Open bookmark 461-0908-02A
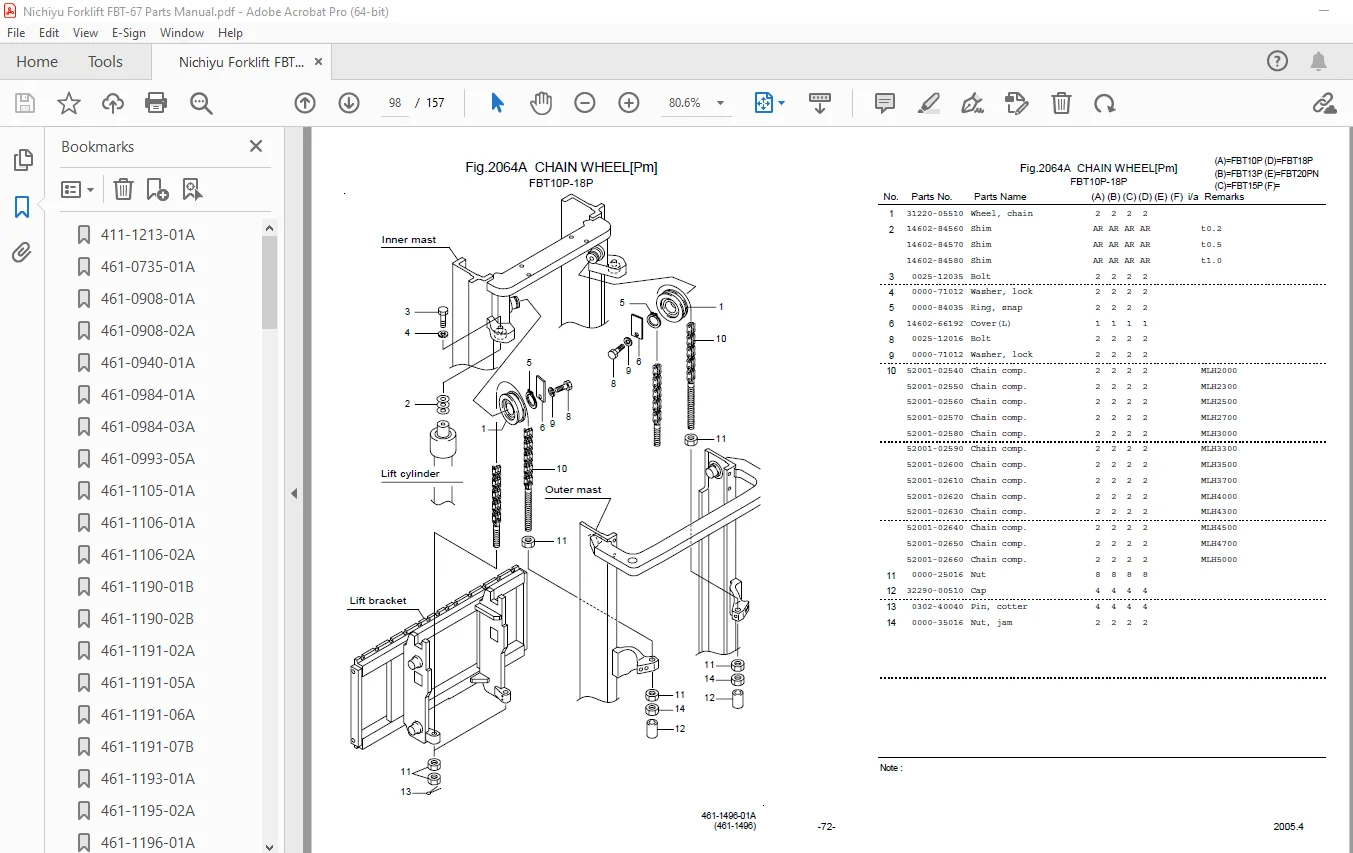1353x853 pixels. [148, 331]
